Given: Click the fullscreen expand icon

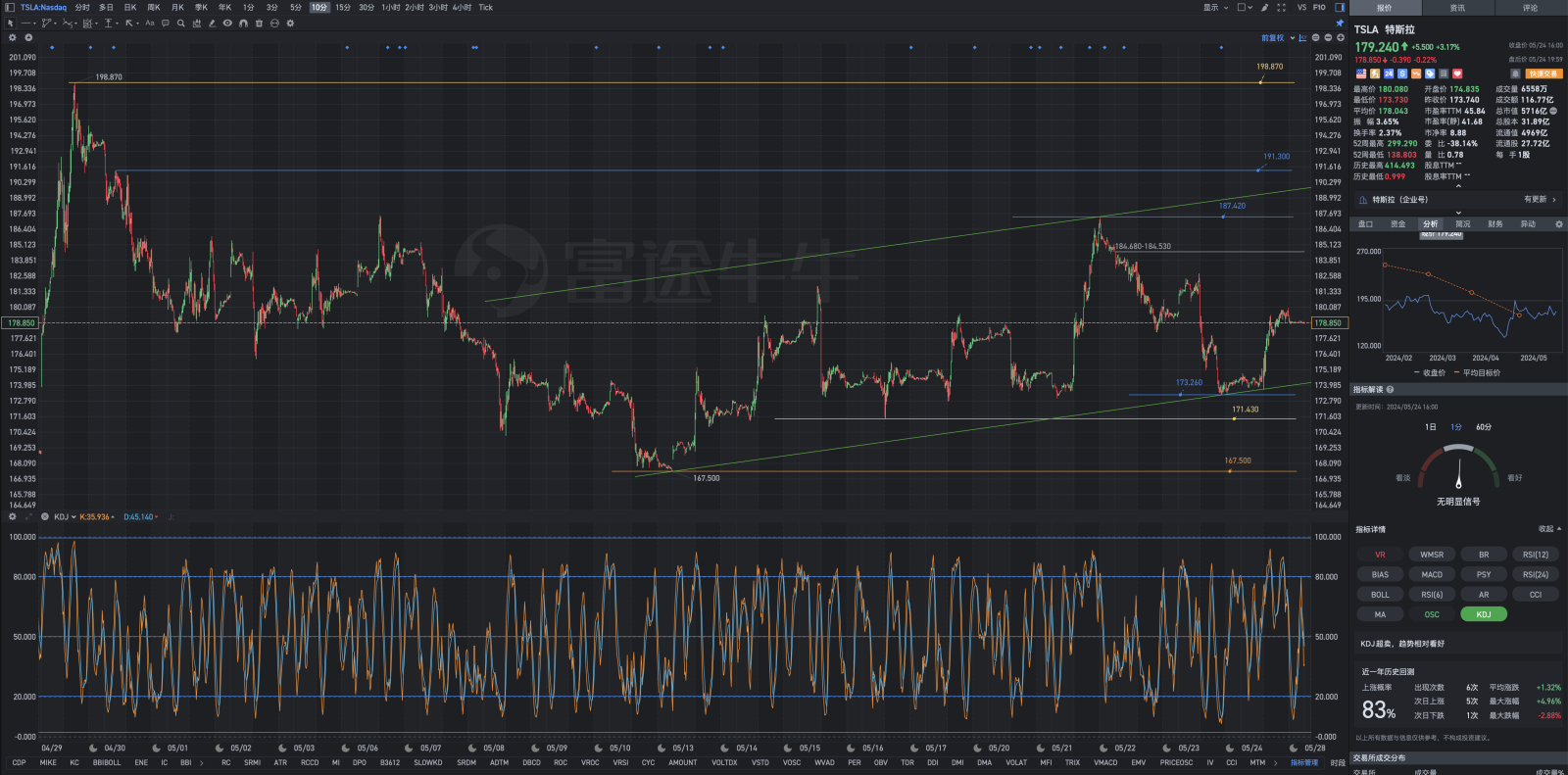Looking at the screenshot, I should click(1281, 7).
